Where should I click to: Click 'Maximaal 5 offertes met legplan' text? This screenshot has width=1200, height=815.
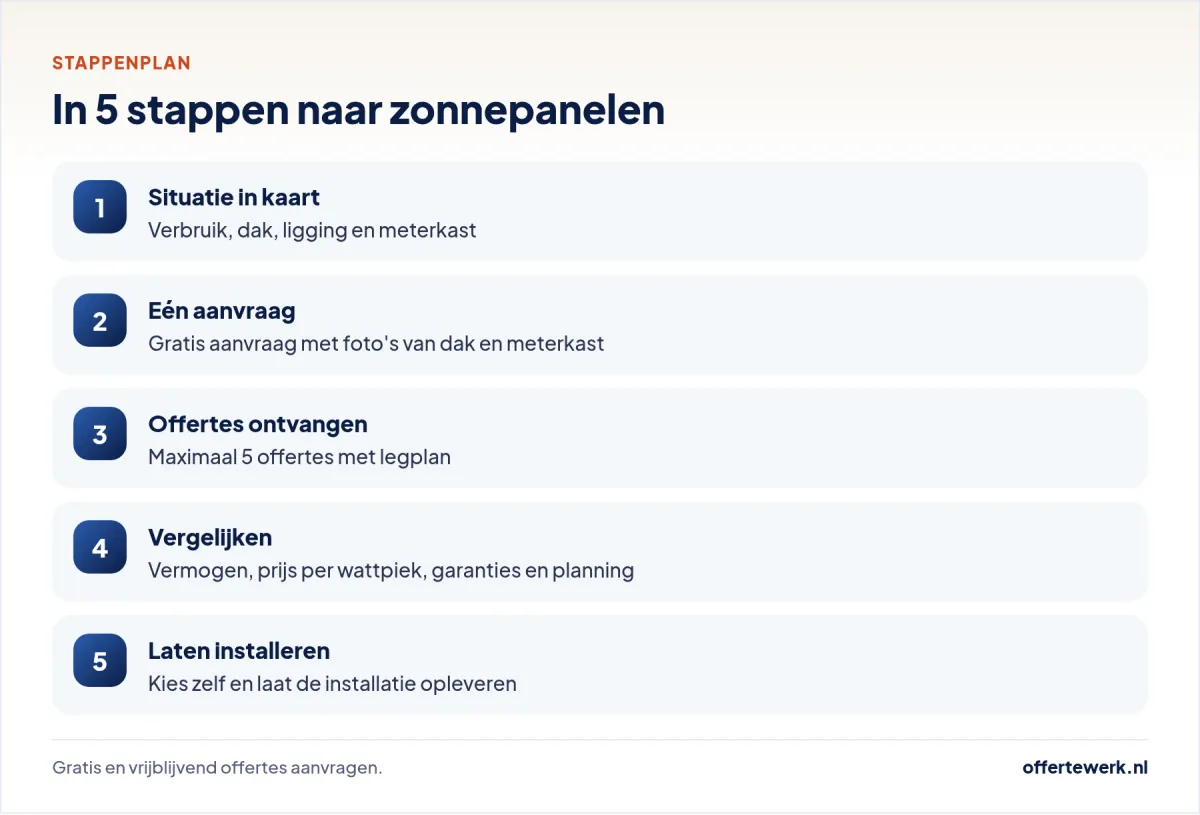pyautogui.click(x=300, y=457)
